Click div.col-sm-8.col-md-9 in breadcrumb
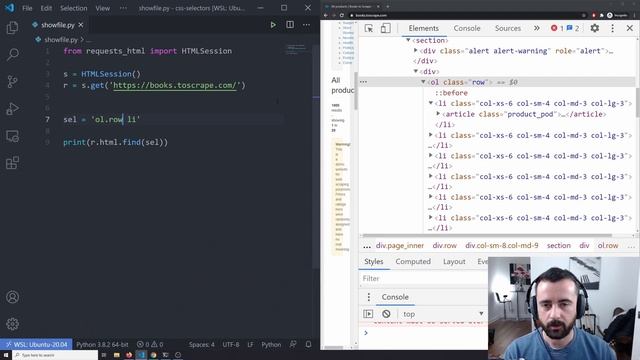 502,246
